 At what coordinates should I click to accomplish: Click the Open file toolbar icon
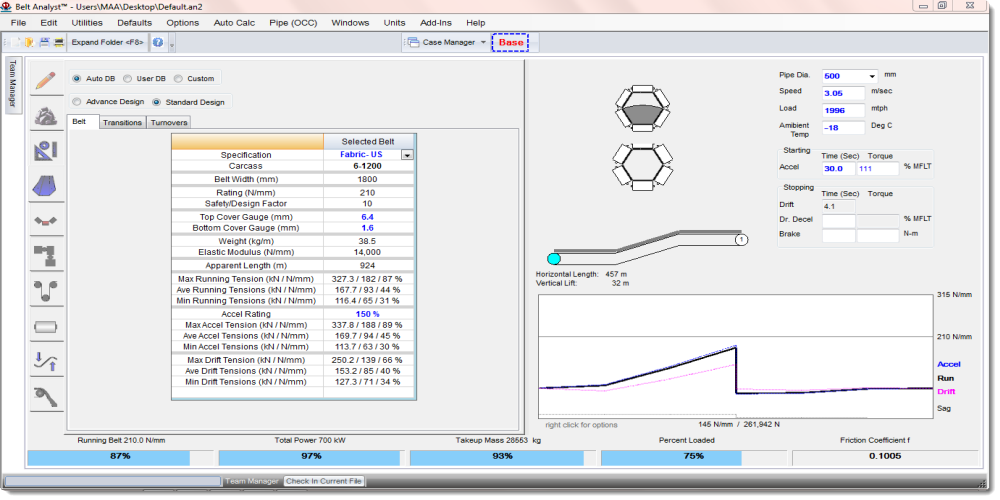[29, 43]
